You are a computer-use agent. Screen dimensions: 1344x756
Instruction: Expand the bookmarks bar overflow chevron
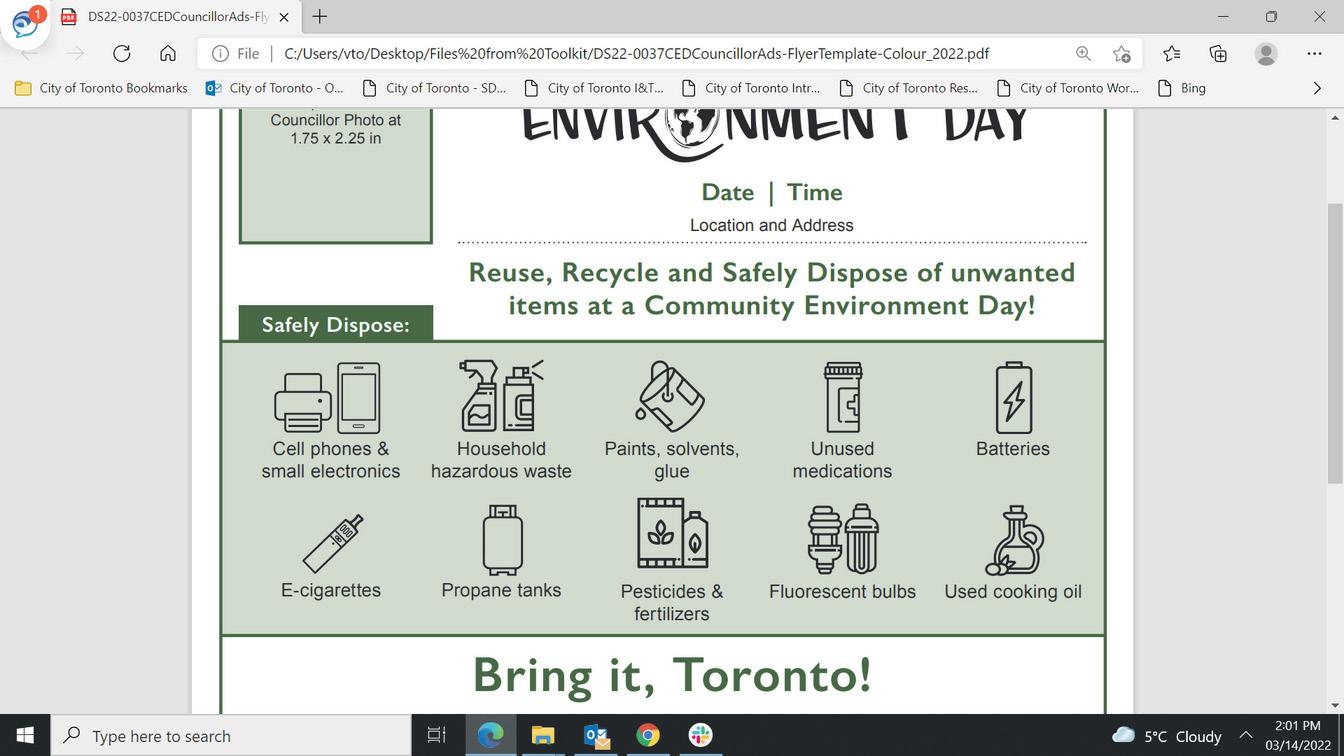point(1317,88)
